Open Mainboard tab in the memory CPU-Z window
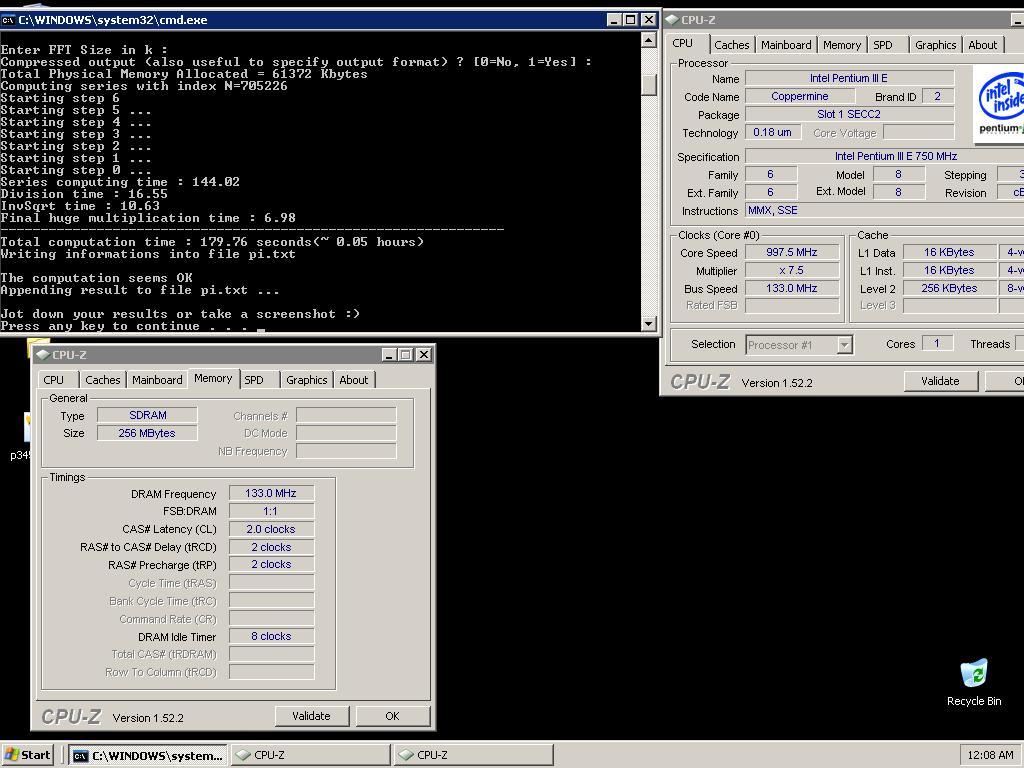 click(157, 380)
